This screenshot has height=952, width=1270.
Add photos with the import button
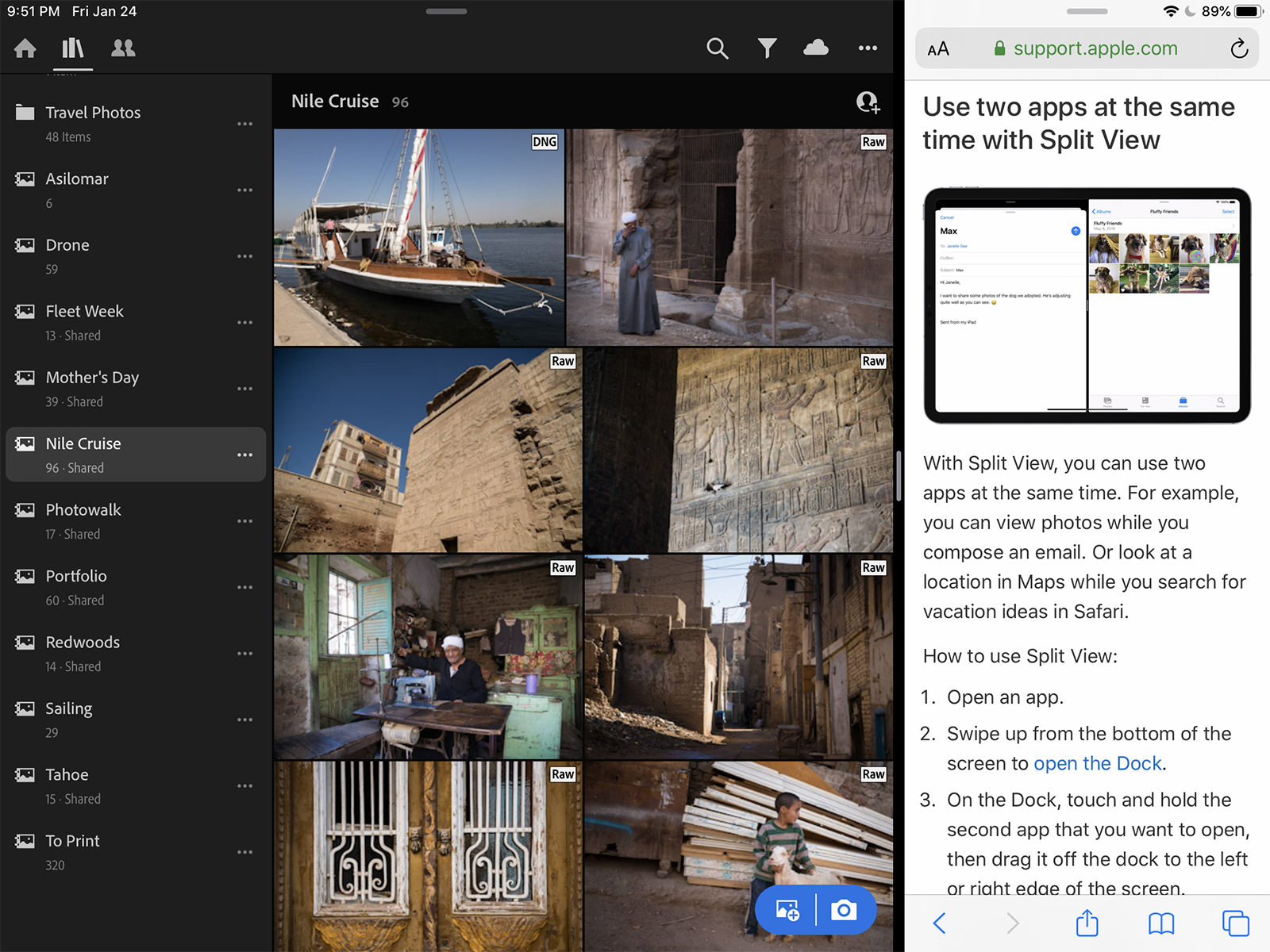click(787, 910)
